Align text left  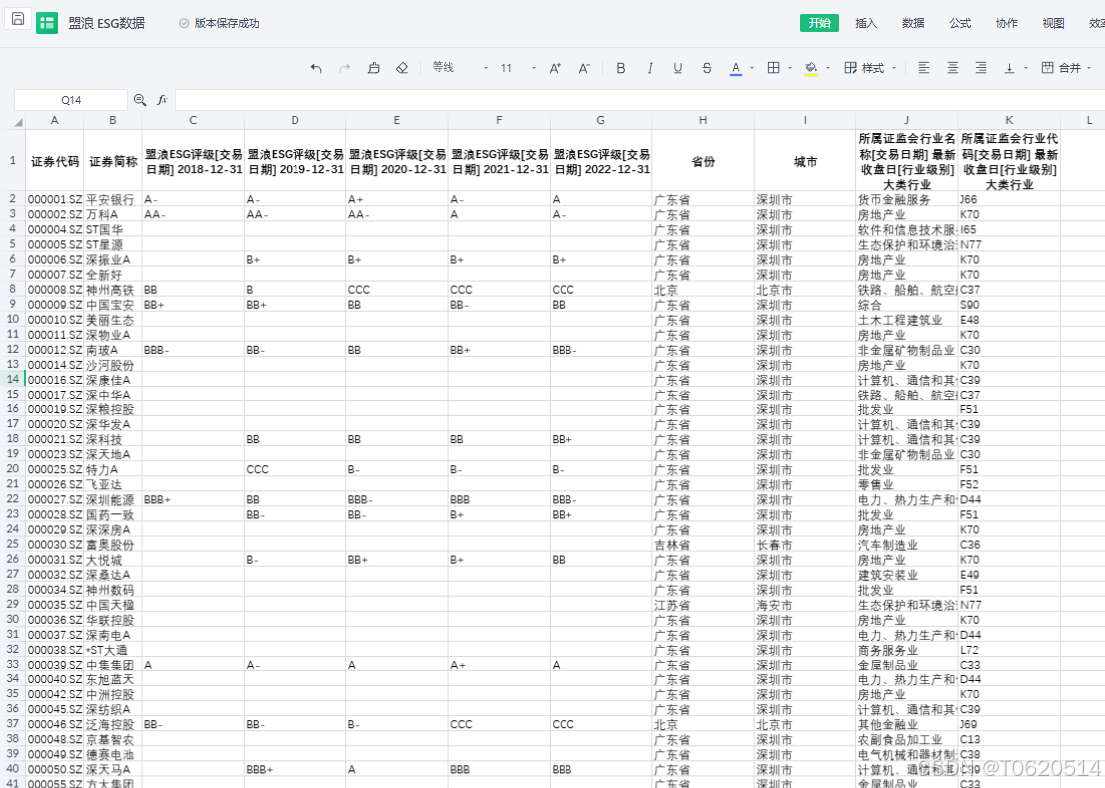point(923,68)
